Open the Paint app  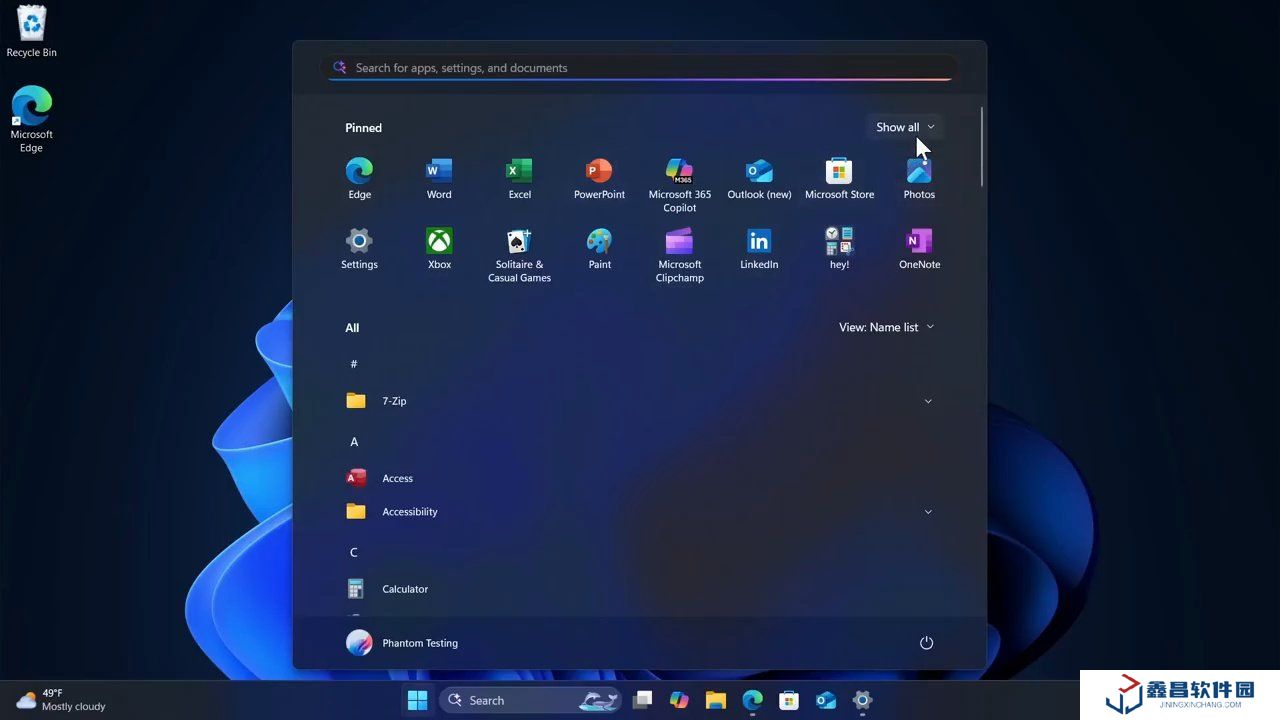point(599,248)
